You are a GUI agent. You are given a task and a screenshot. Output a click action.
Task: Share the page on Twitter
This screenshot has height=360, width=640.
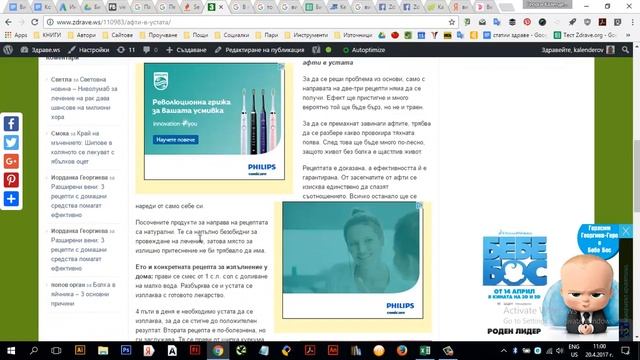(x=11, y=142)
